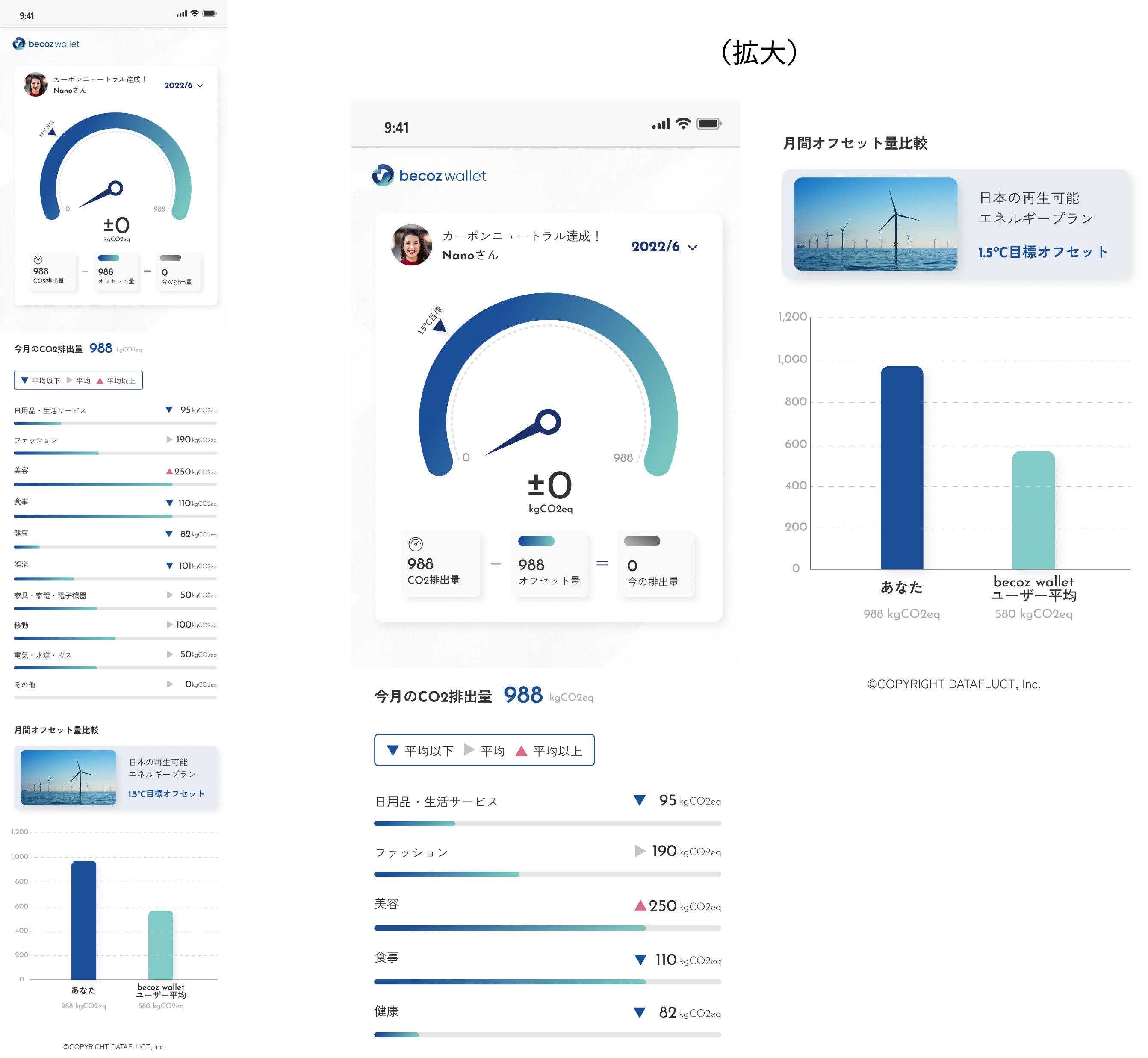Click the 1.5°C目標 triangle marker on large gauge
This screenshot has height=1058, width=1148.
point(439,326)
